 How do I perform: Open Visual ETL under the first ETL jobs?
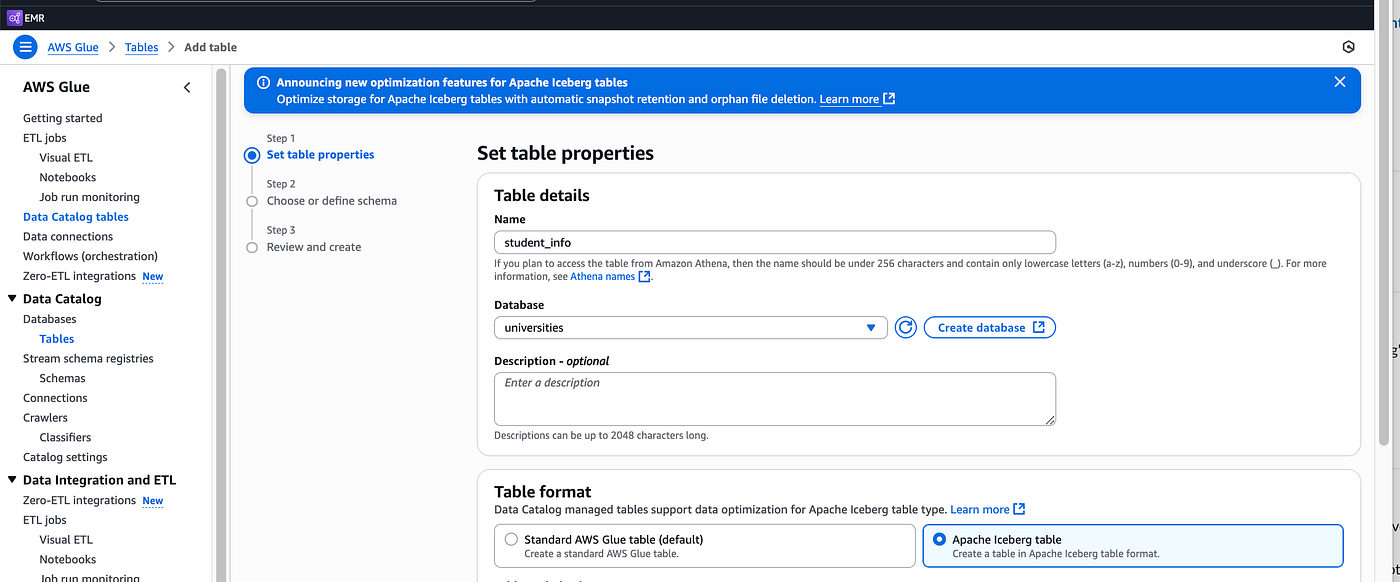pyautogui.click(x=66, y=157)
